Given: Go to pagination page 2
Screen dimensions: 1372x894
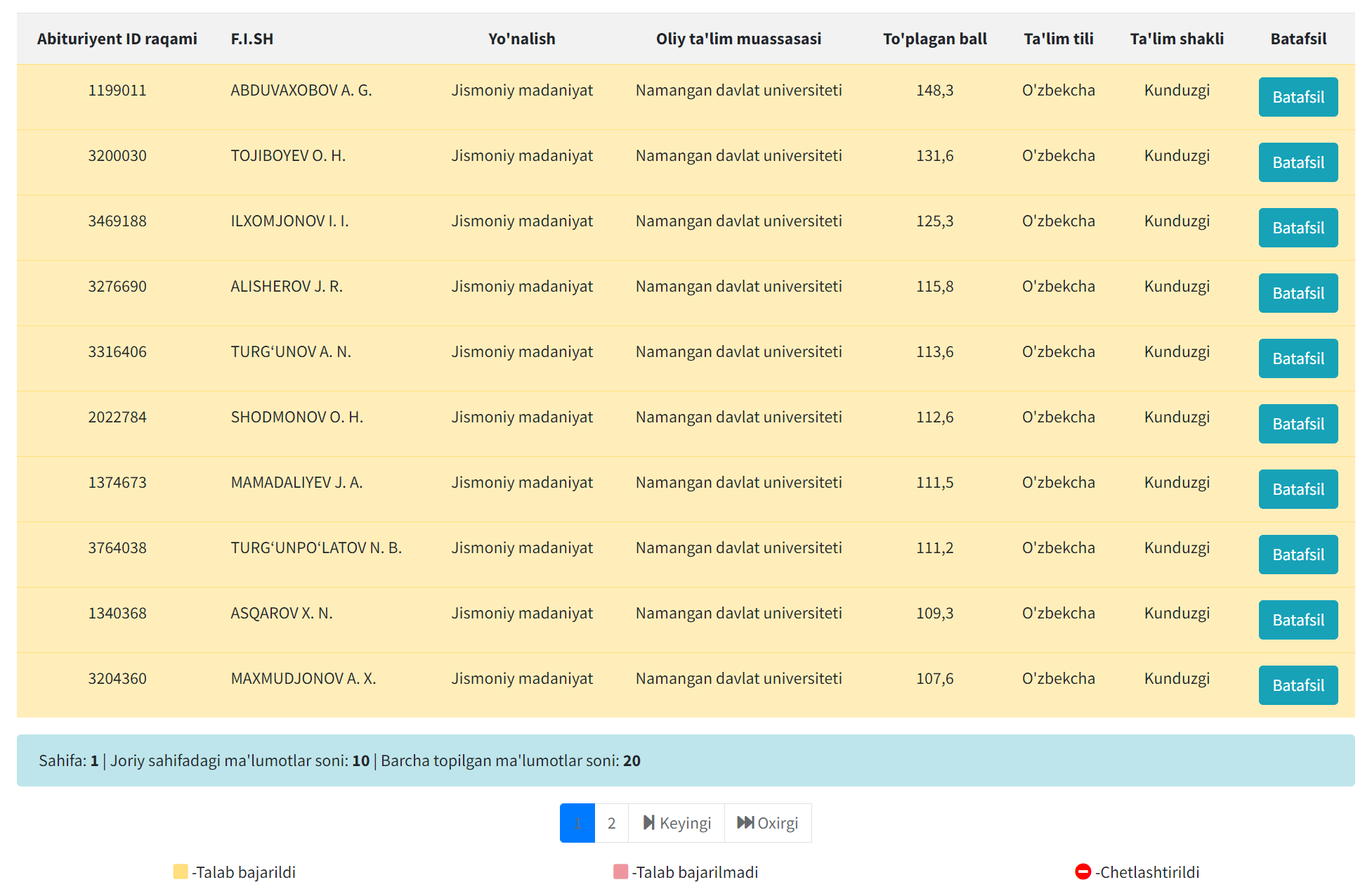Looking at the screenshot, I should coord(611,823).
